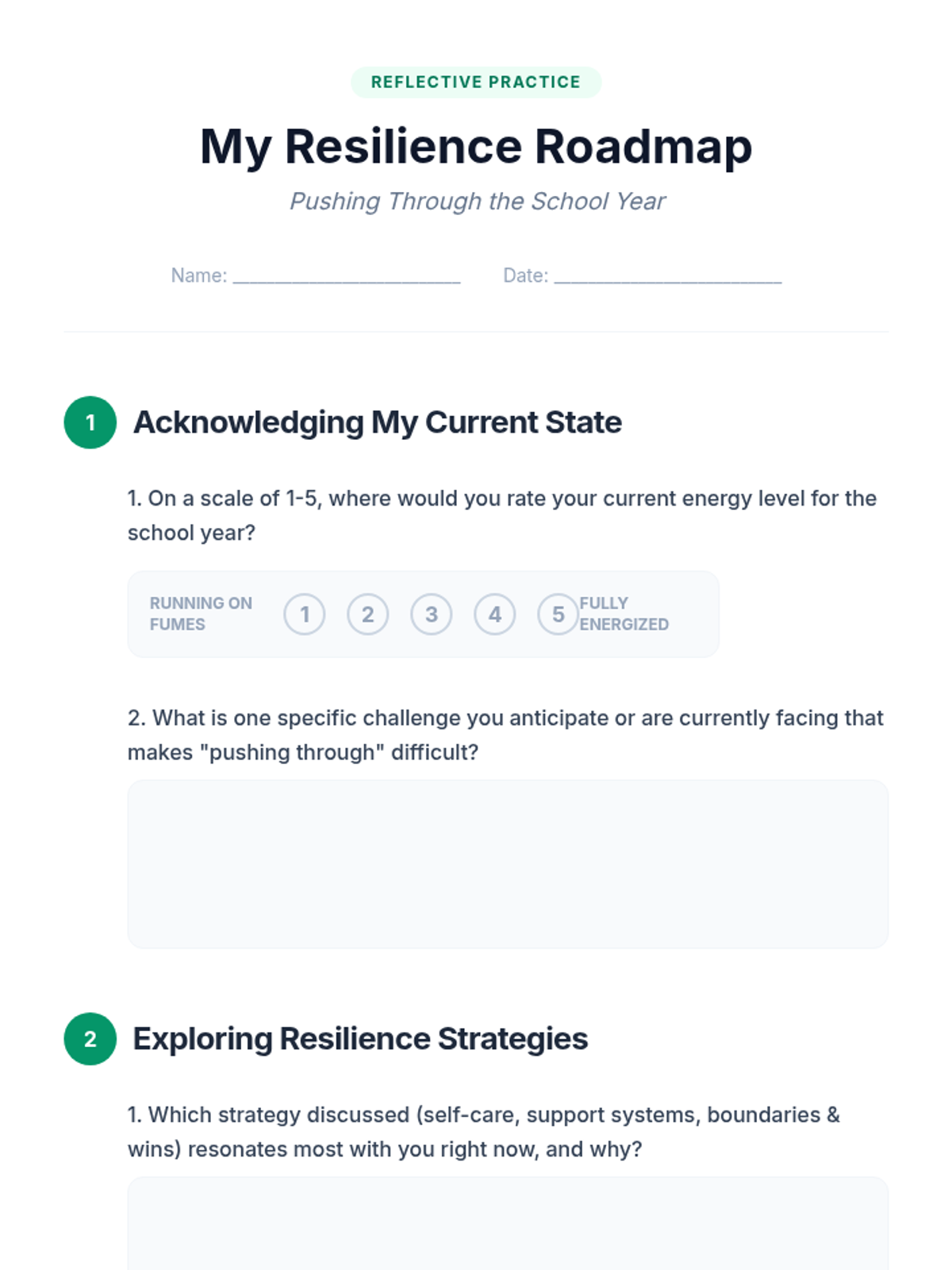Click the My Resilience Roadmap title
The image size is (952, 1270).
(x=476, y=147)
